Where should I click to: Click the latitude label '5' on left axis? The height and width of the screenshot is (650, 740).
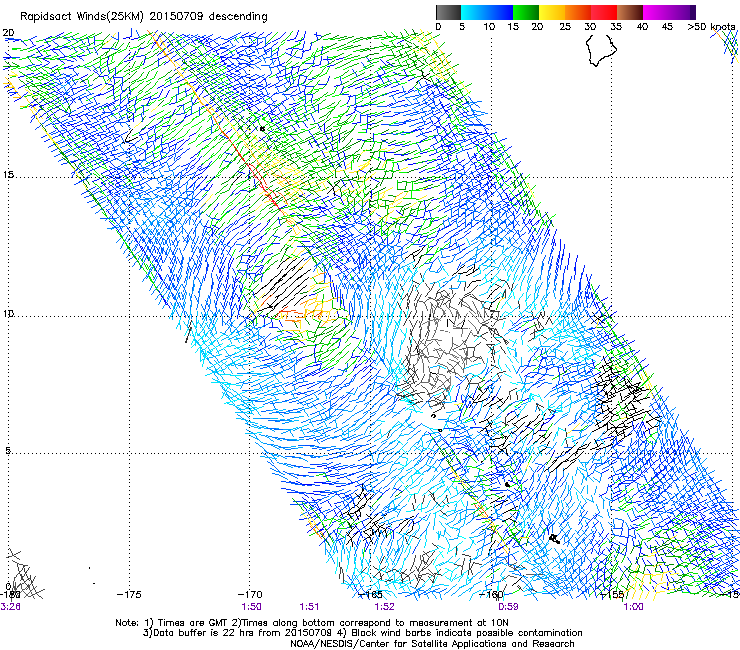[8, 450]
